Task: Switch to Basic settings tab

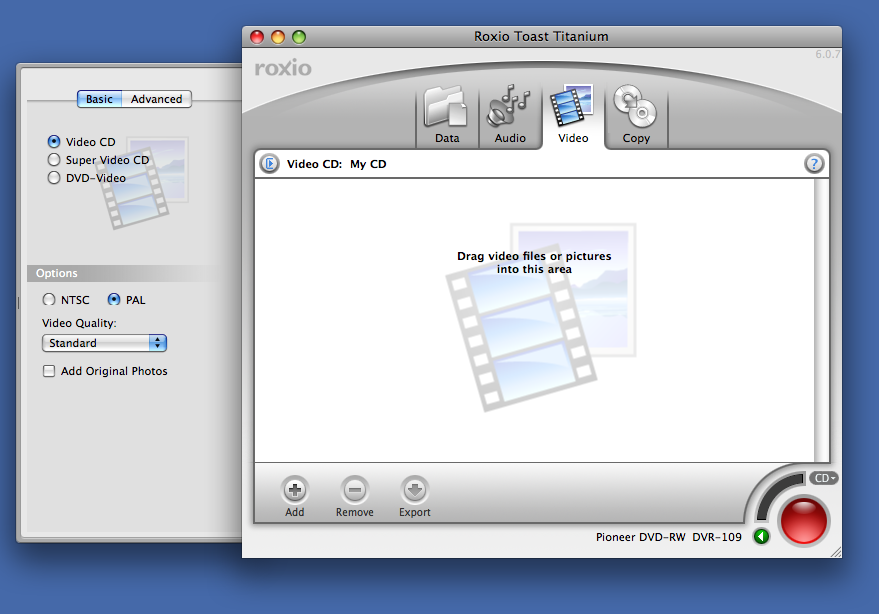Action: pos(99,99)
